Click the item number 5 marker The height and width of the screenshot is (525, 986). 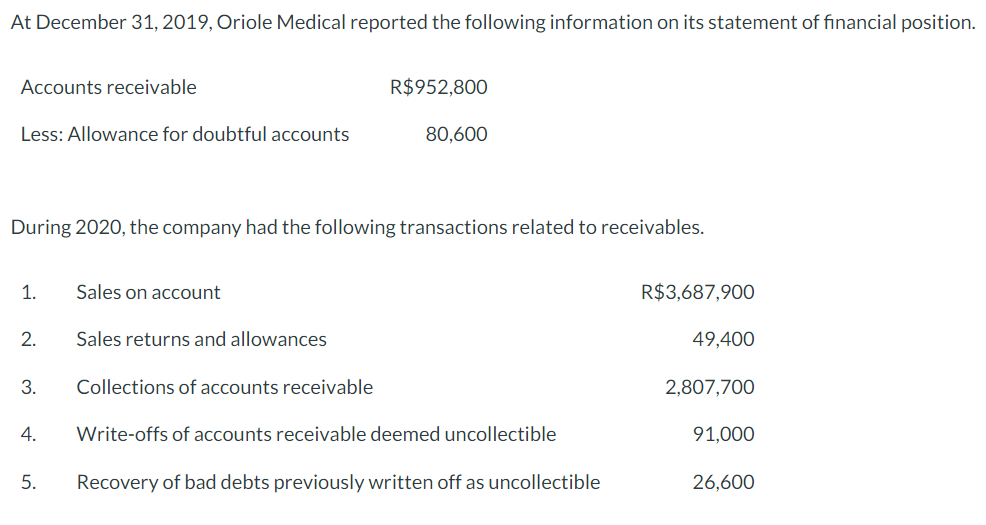point(29,482)
